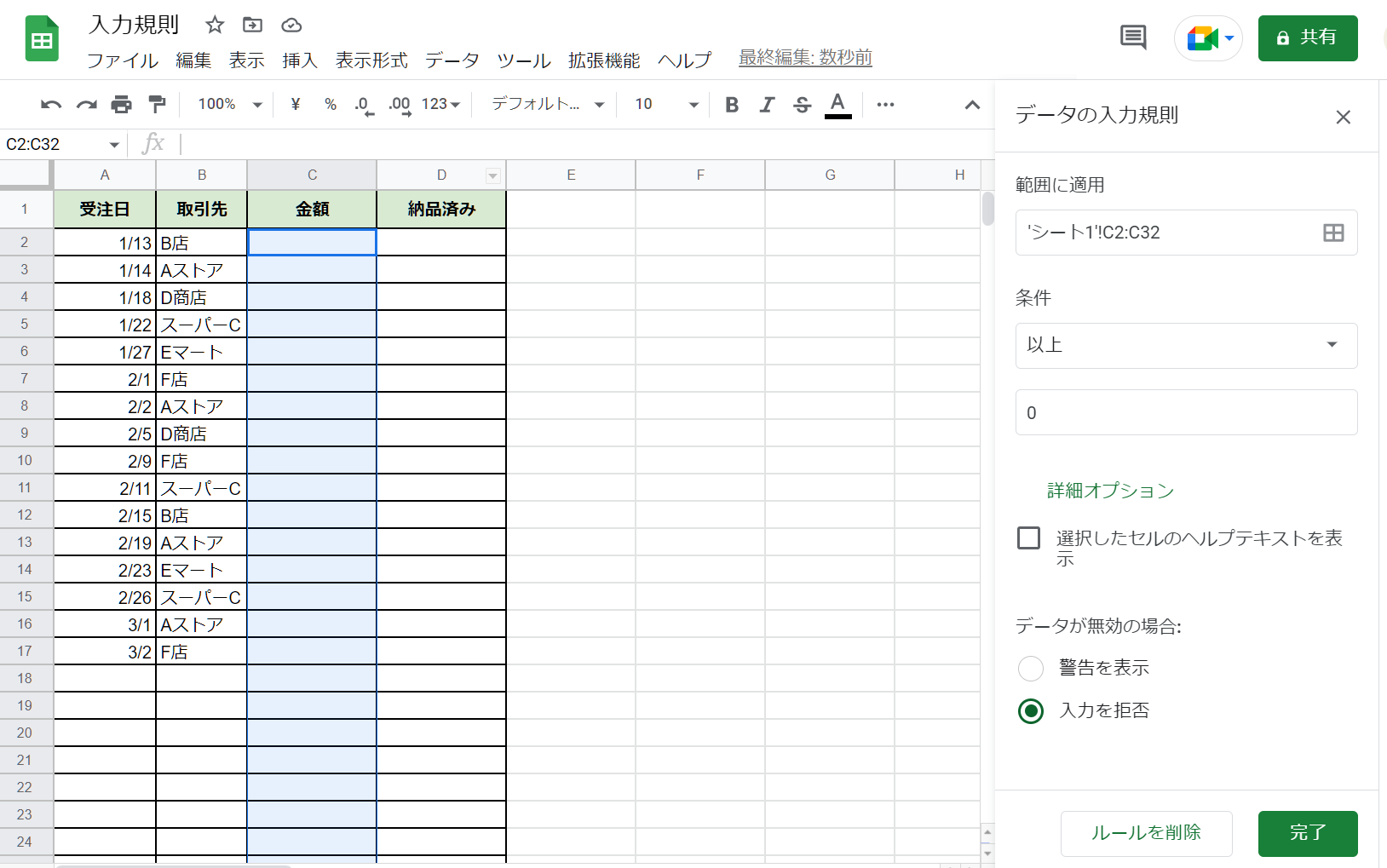Click the undo icon
1387x868 pixels.
[x=51, y=104]
